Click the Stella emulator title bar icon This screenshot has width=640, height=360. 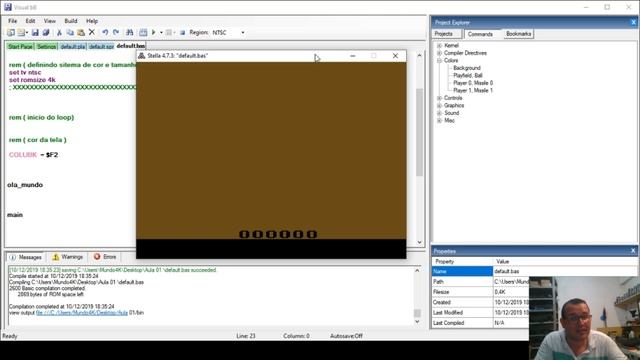pyautogui.click(x=142, y=56)
